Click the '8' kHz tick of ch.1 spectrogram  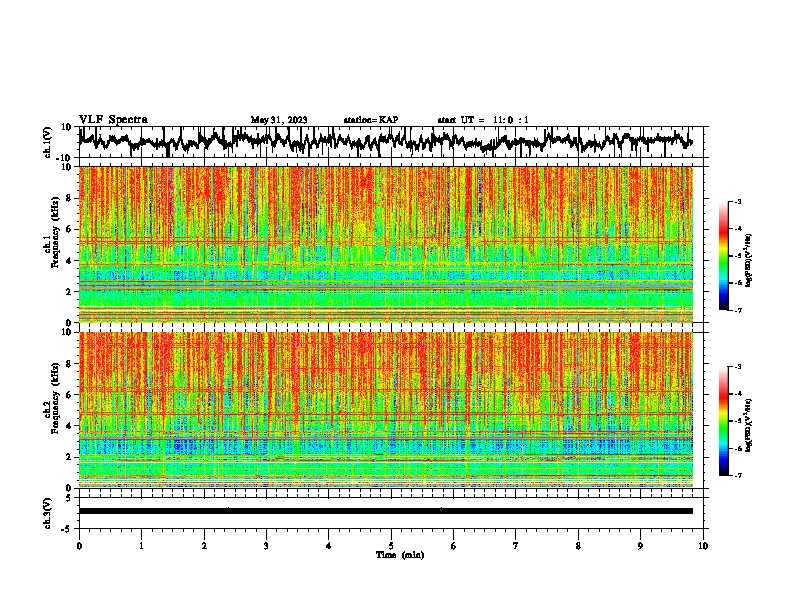[x=69, y=198]
